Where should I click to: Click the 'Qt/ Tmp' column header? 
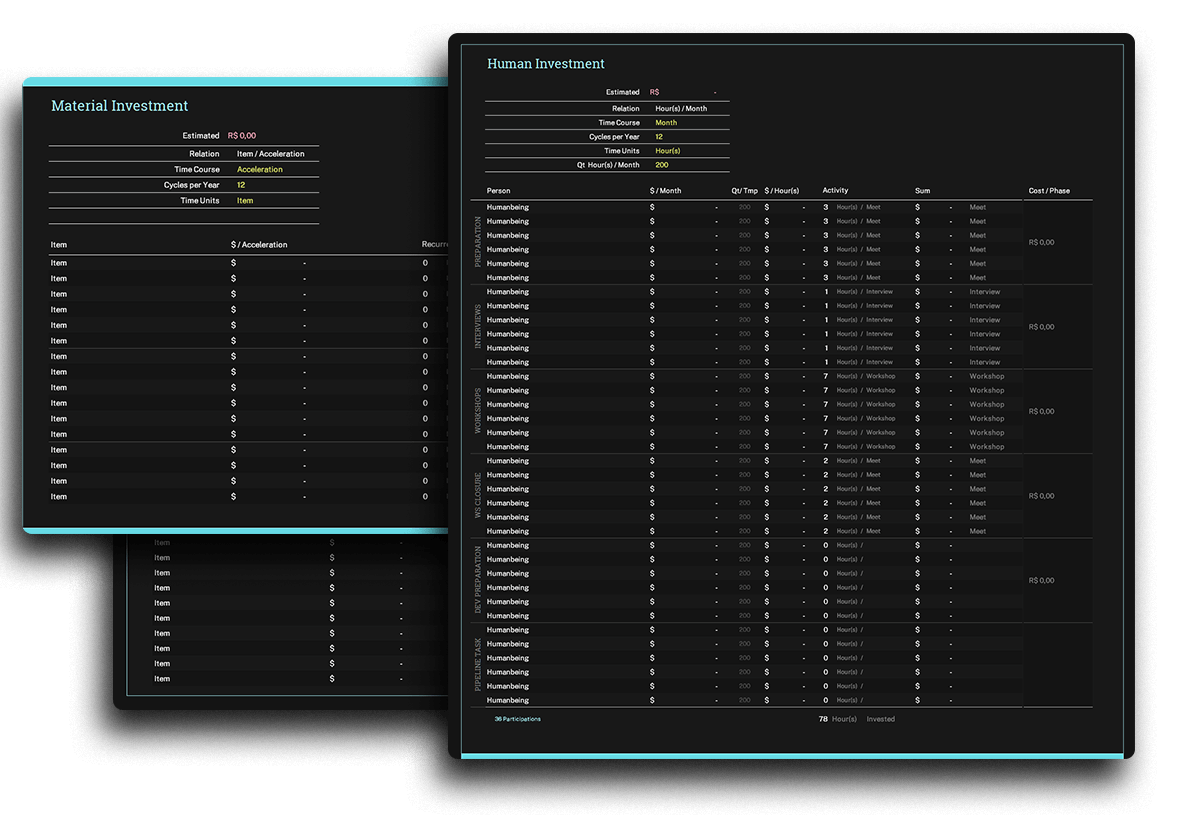[745, 190]
